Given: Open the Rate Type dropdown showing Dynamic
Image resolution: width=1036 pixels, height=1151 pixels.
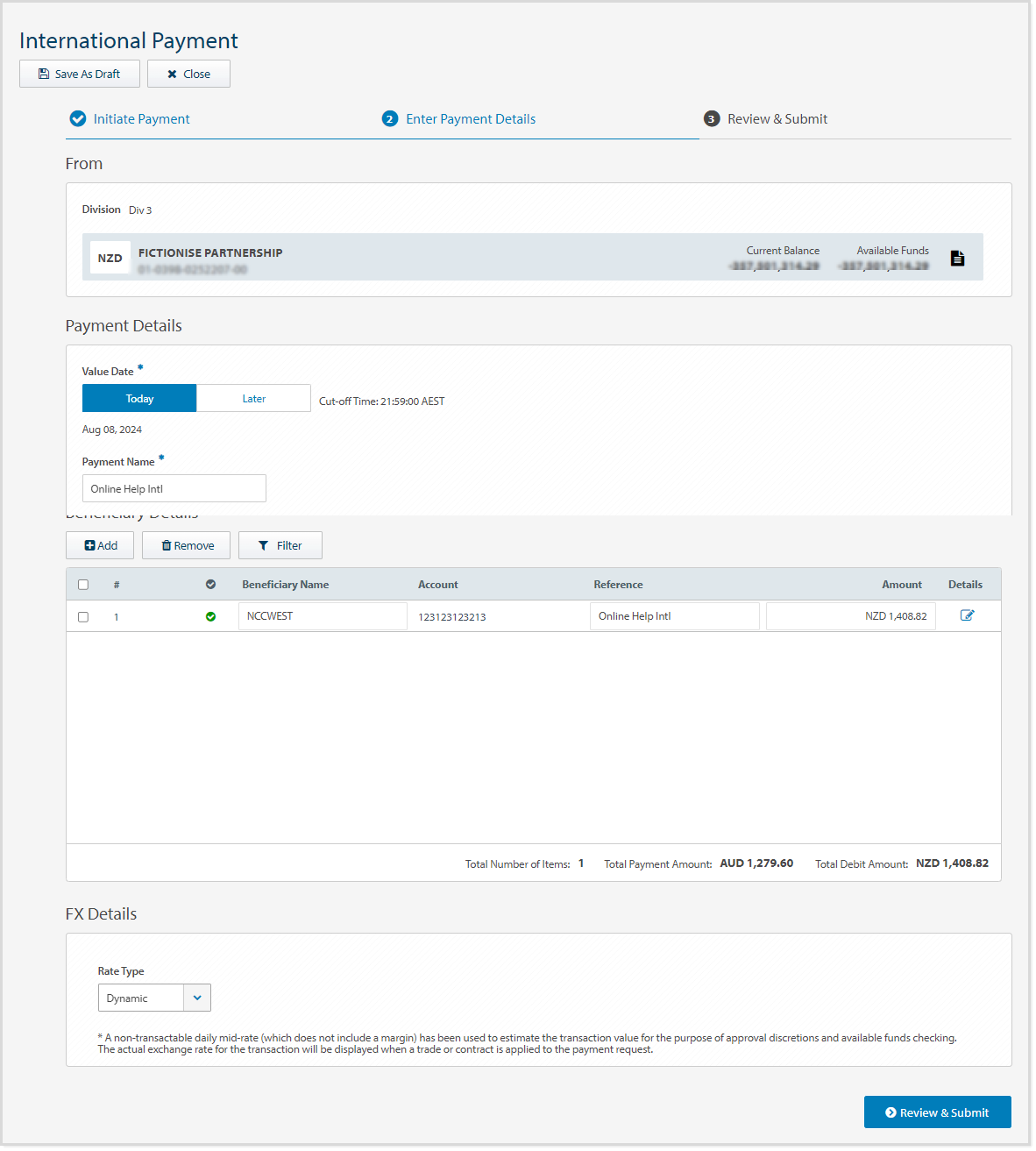Looking at the screenshot, I should pos(154,998).
